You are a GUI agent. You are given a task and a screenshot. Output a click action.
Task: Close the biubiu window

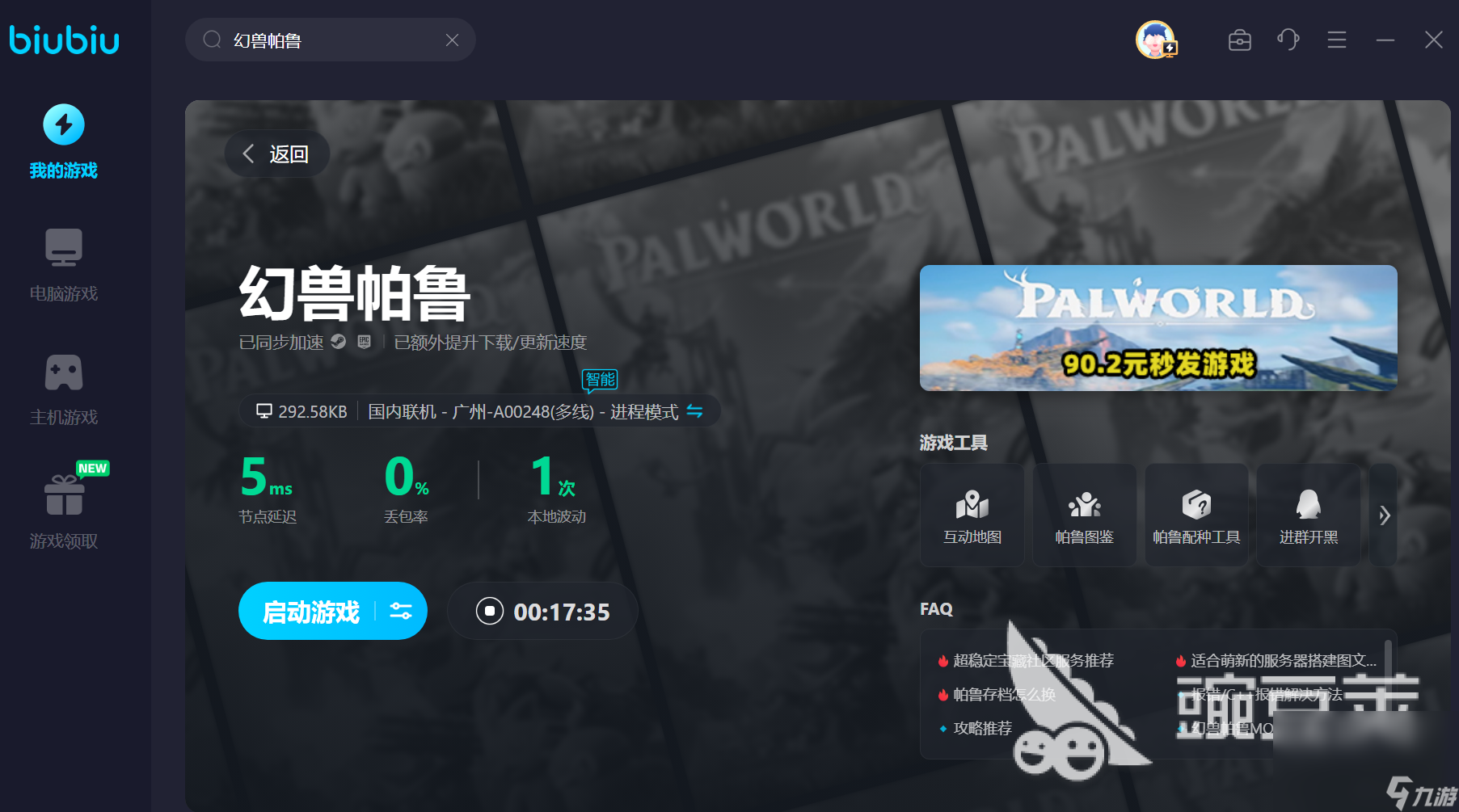tap(1433, 40)
